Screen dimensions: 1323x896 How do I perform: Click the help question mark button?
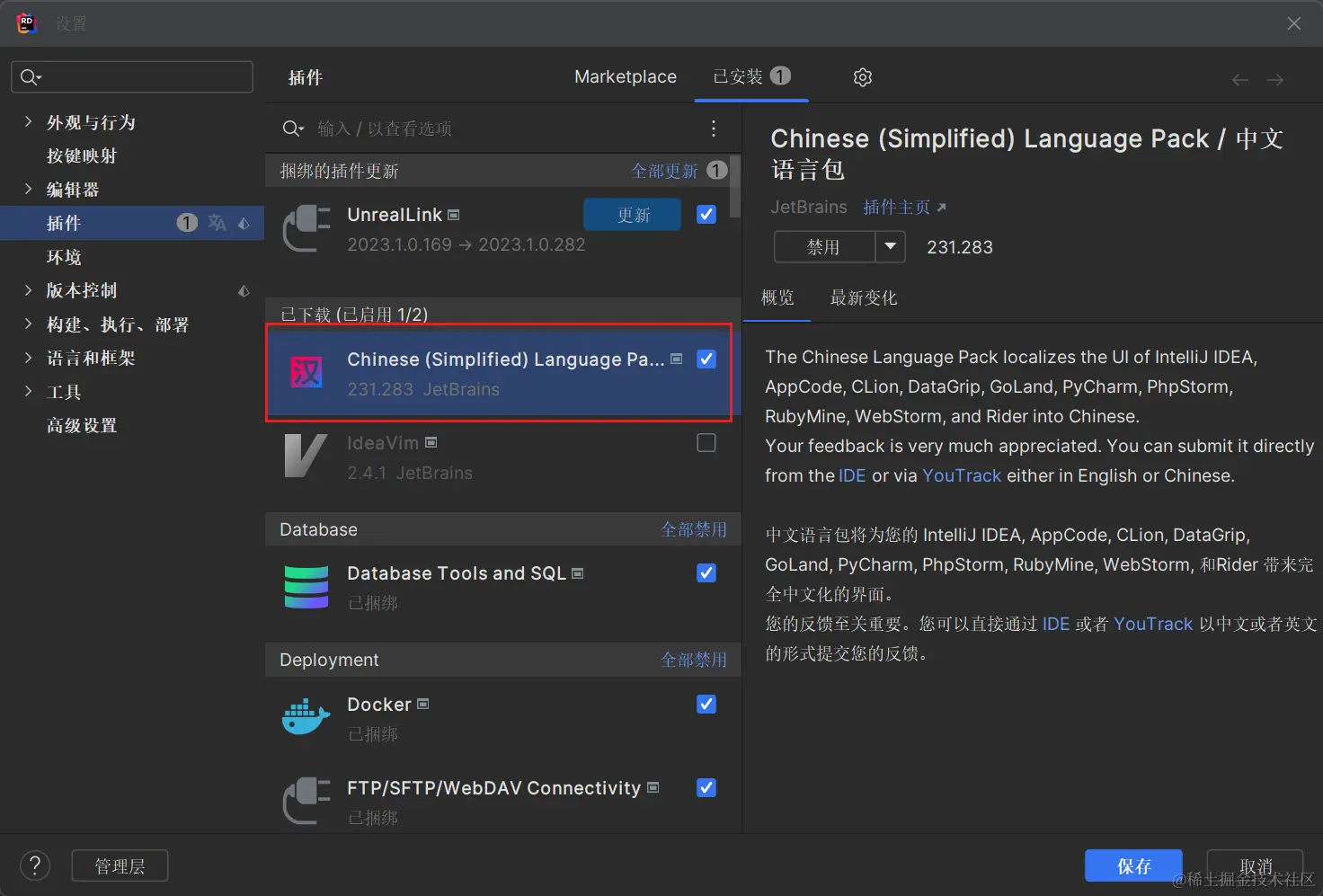click(35, 866)
